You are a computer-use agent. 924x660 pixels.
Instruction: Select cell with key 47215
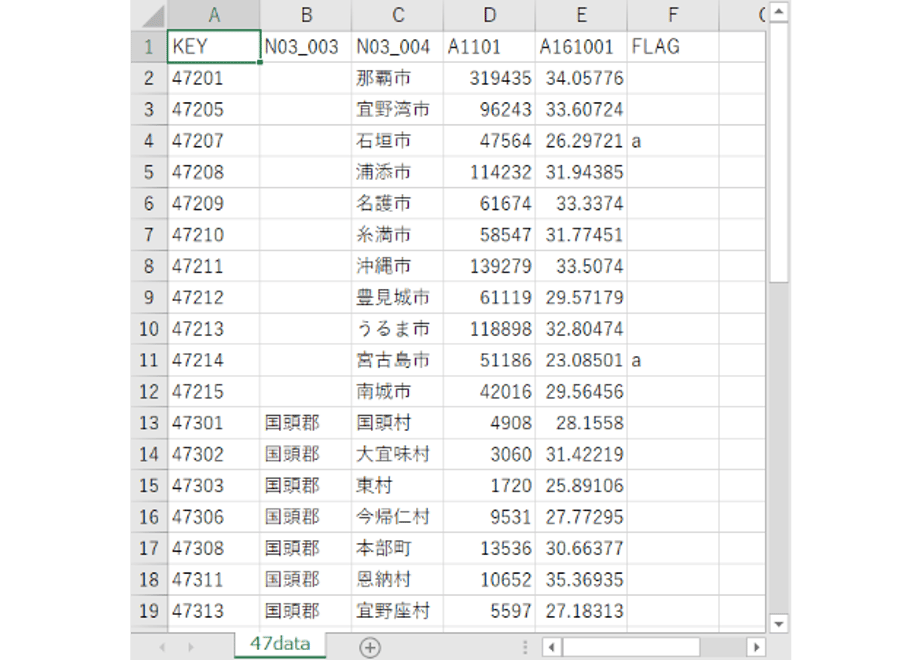[214, 391]
